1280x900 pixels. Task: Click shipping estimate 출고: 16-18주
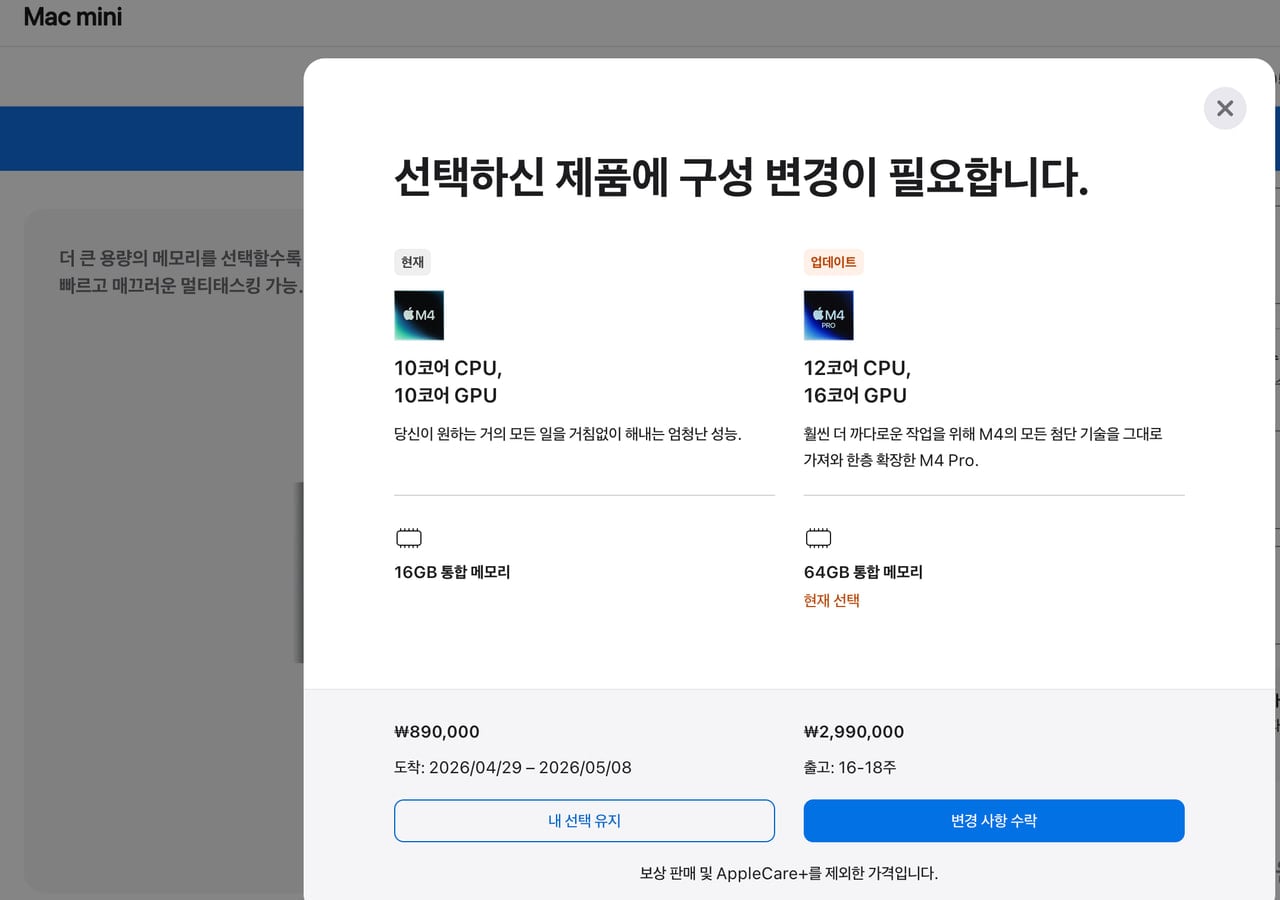(x=850, y=768)
